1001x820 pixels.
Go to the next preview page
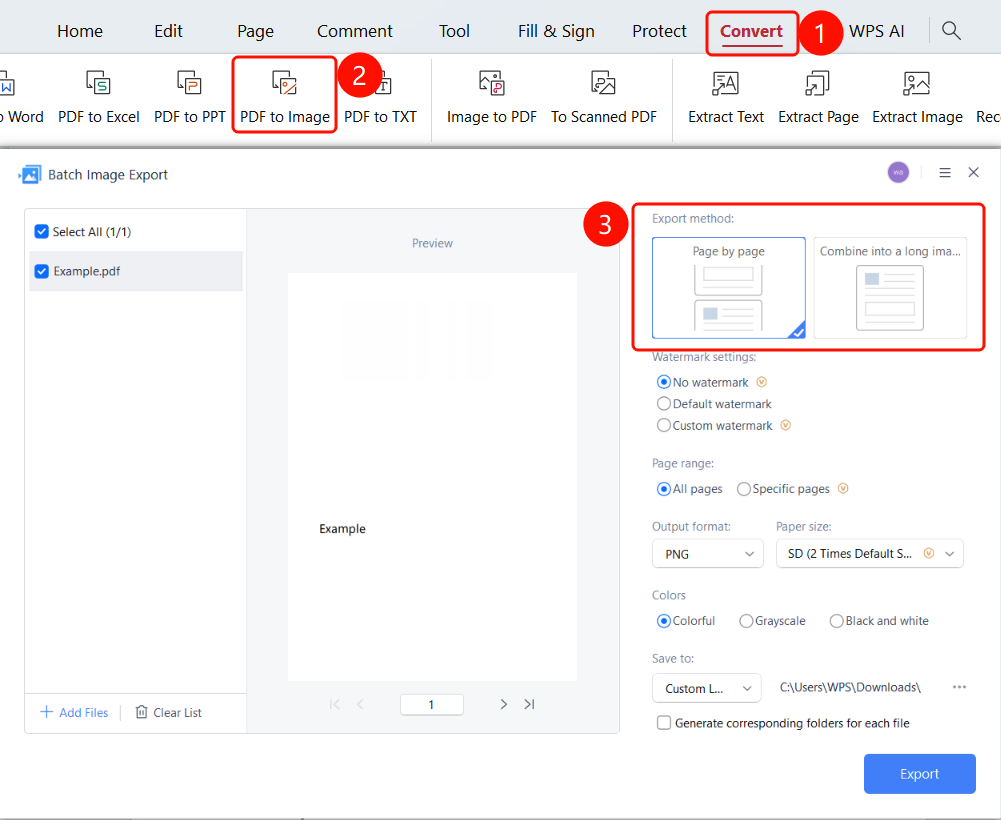pyautogui.click(x=504, y=704)
